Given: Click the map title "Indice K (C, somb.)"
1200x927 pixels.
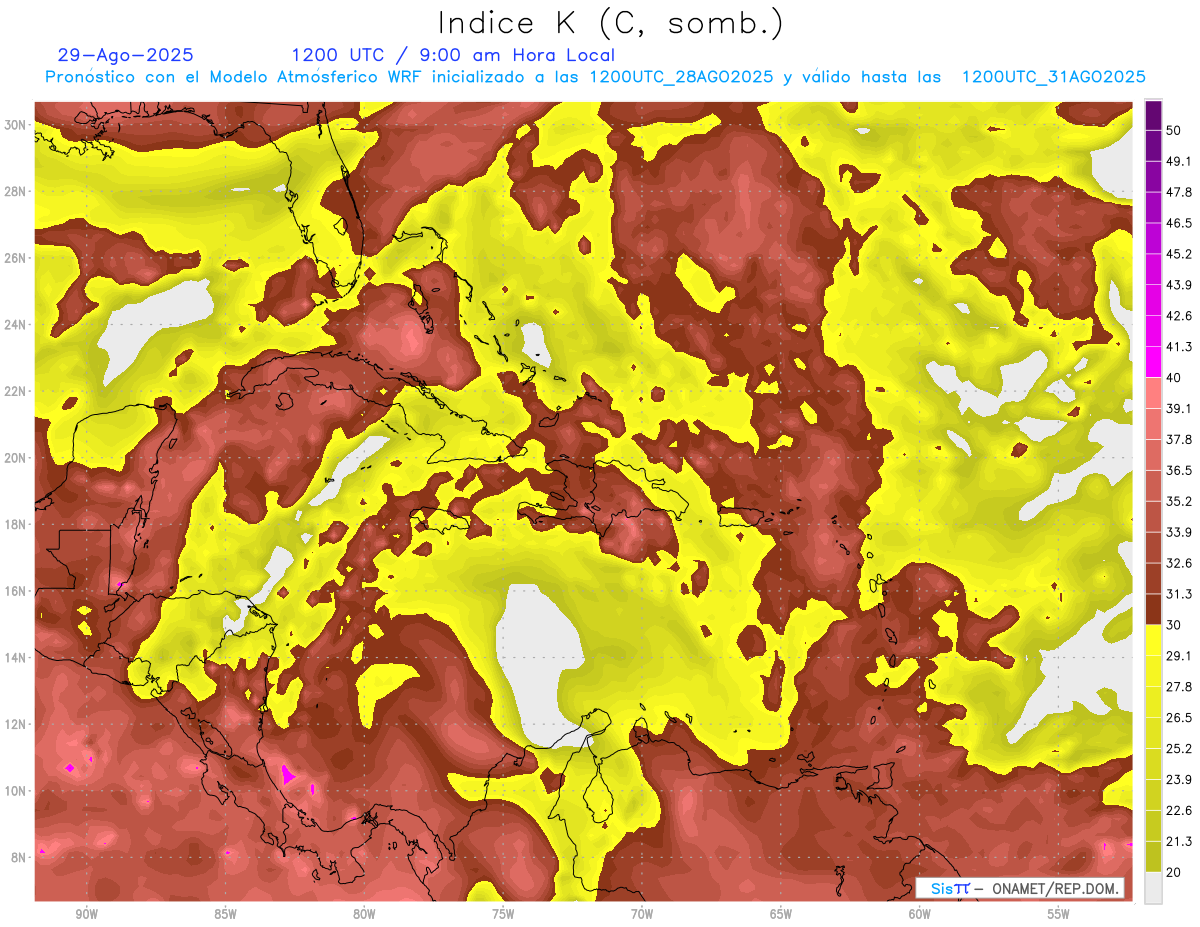Looking at the screenshot, I should pos(611,24).
